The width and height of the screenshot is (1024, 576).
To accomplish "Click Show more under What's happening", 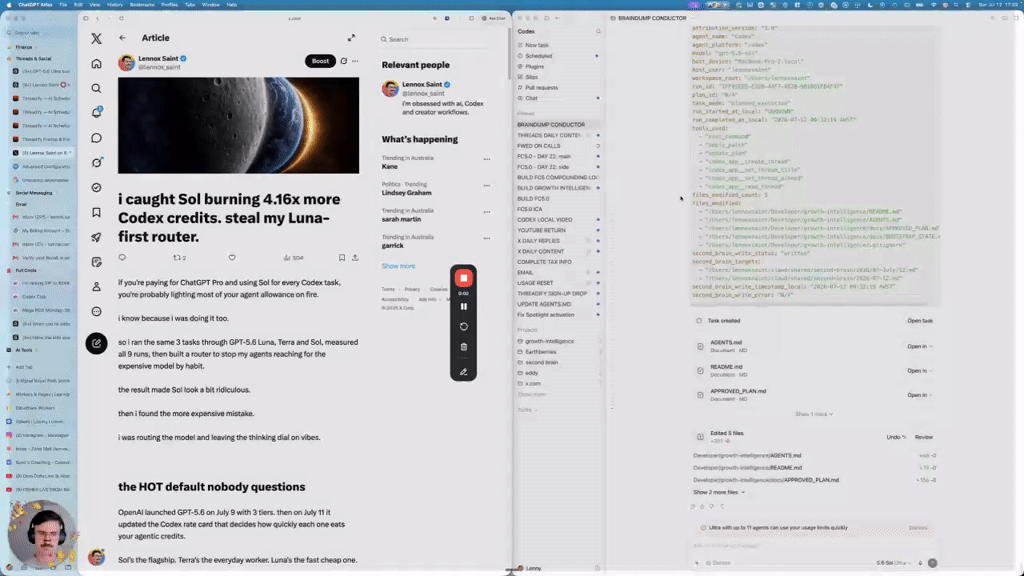I will [x=398, y=266].
